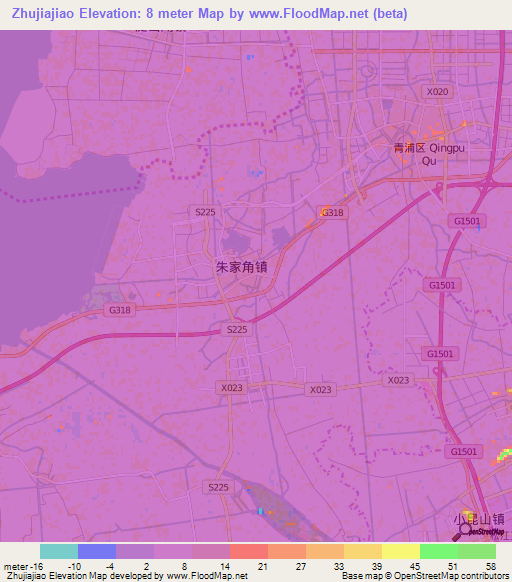Click the X020 road label
Viewport: 512px width, 582px height.
437,92
